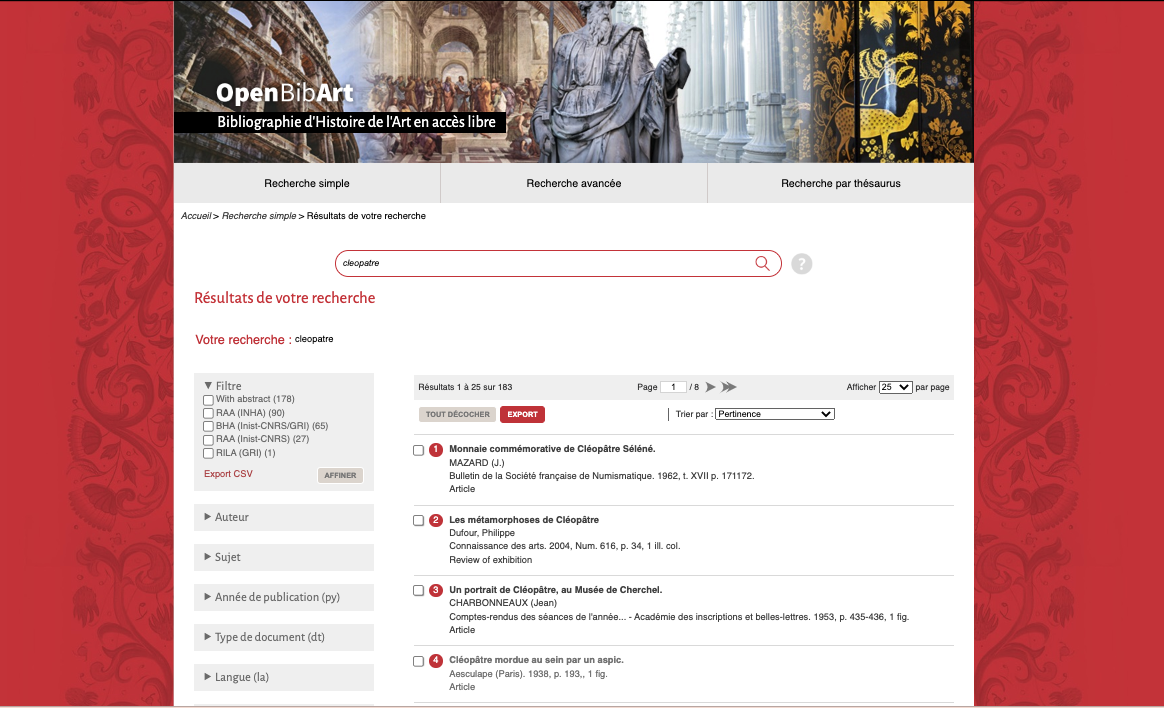Enable the With abstract filter checkbox
Image resolution: width=1164 pixels, height=708 pixels.
(x=208, y=400)
